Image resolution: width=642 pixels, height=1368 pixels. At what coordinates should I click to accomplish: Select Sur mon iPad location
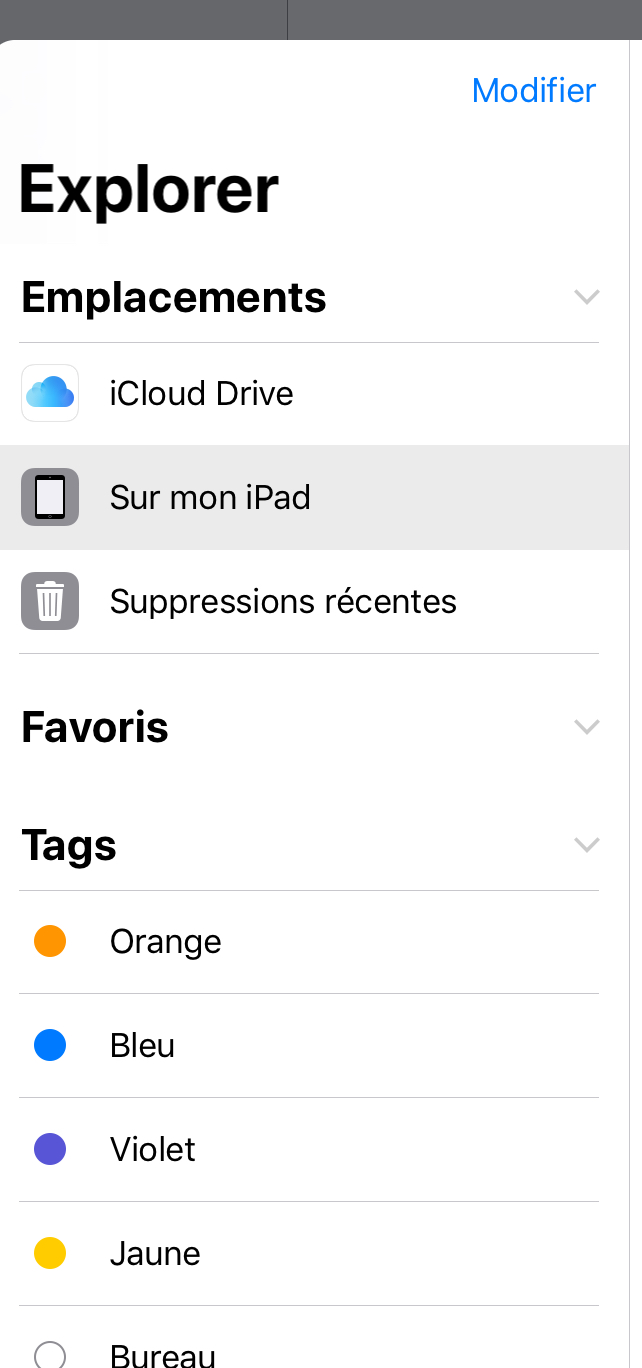(x=210, y=497)
